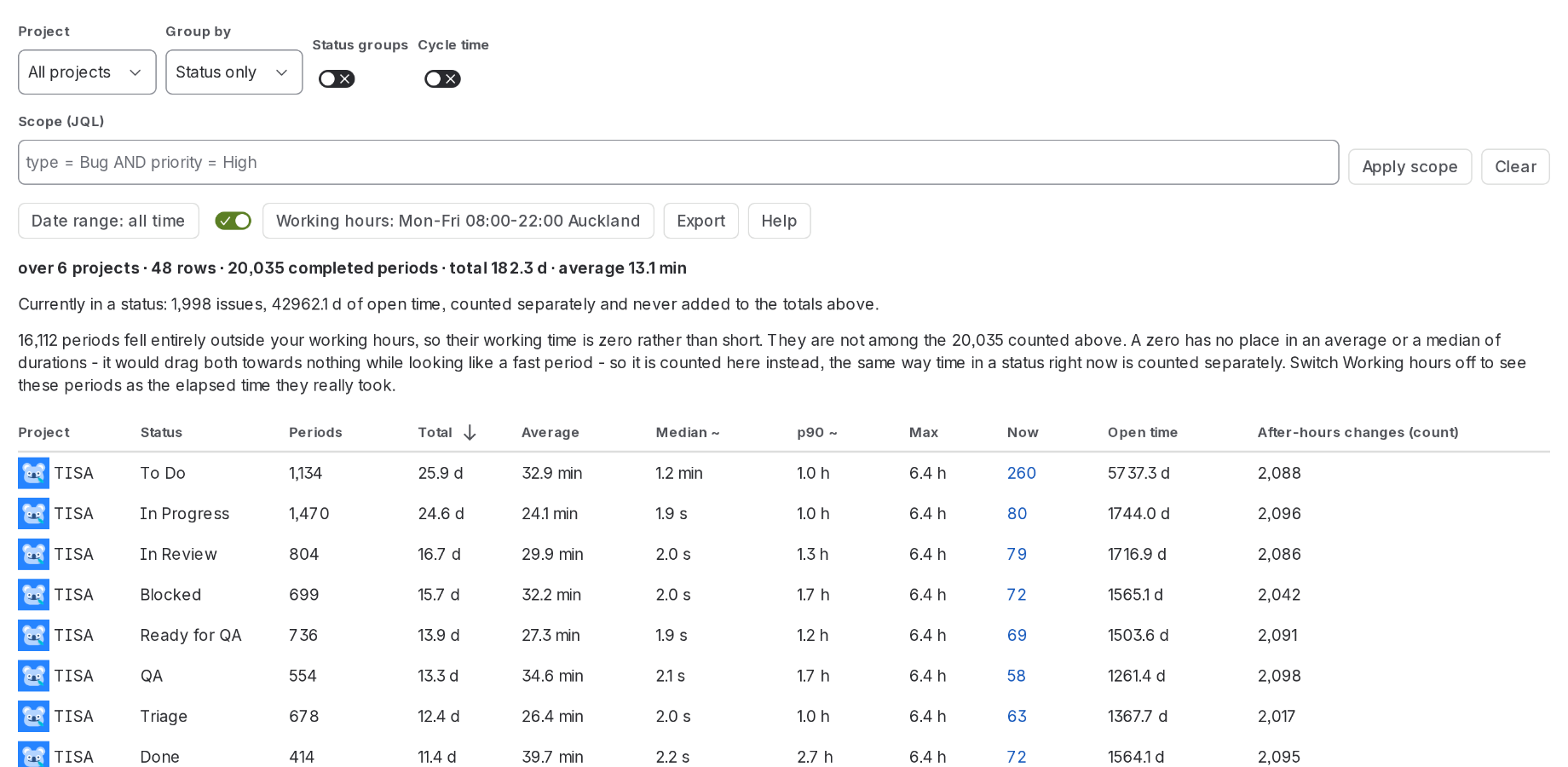Click the TISA avatar in Ready for QA row
The image size is (1568, 767).
tap(34, 636)
